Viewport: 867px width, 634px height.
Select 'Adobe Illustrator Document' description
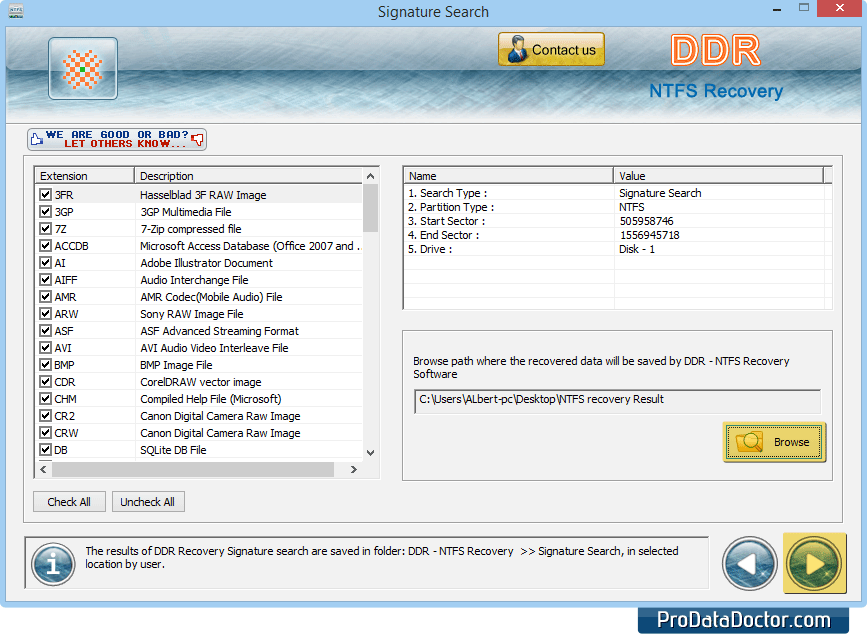click(x=206, y=263)
